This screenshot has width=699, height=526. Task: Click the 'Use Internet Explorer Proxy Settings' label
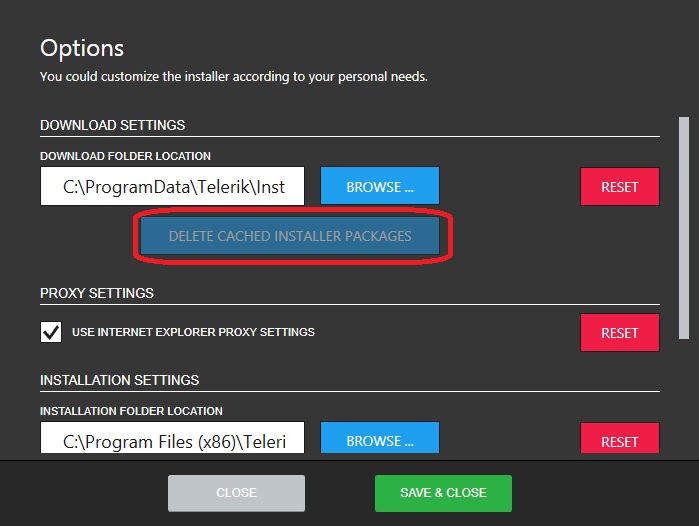pos(193,332)
